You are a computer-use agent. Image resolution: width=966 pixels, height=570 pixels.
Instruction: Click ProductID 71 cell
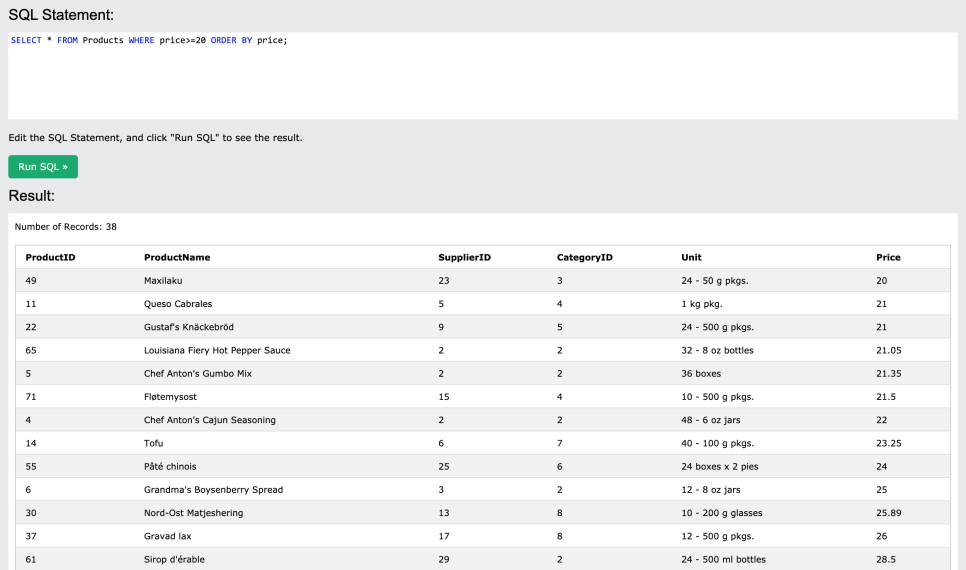pos(31,397)
